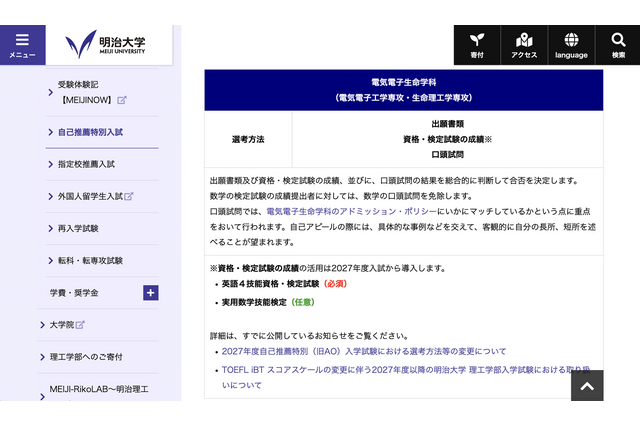640x426 pixels.
Task: Open 電気電子生命学科のアドミッション・ポリシー link
Action: tap(351, 211)
